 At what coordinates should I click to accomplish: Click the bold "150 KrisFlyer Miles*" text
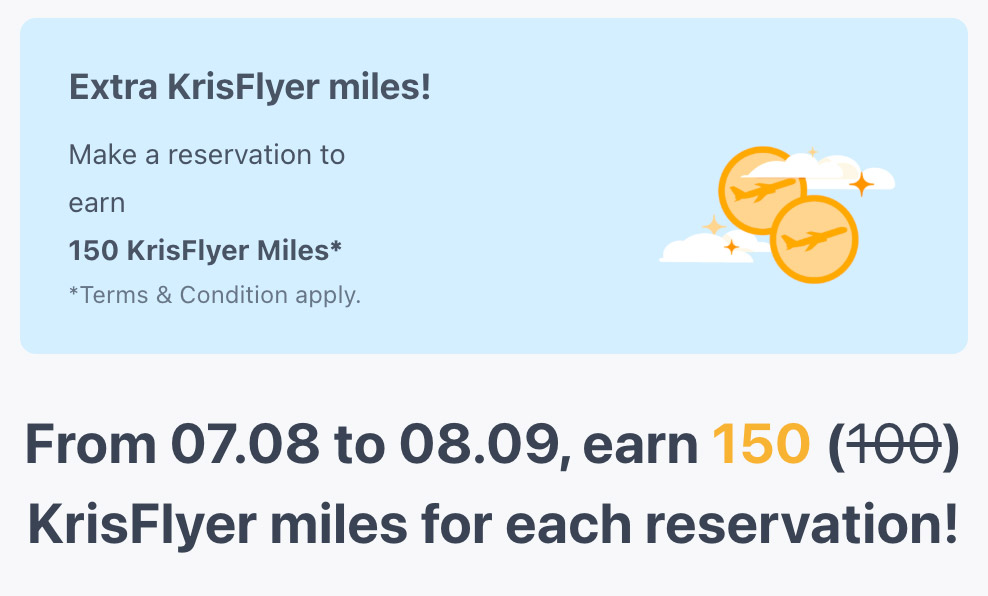[x=205, y=250]
